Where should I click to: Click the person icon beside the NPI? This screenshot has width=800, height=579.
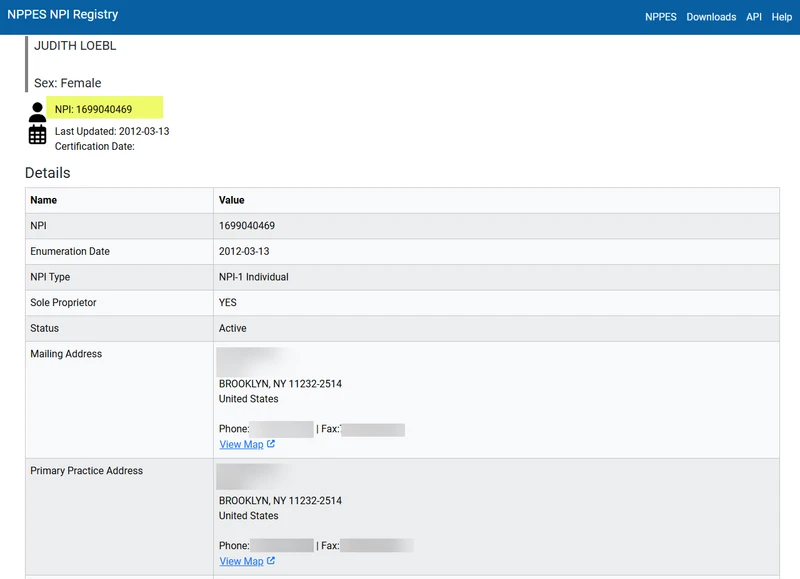(x=37, y=112)
